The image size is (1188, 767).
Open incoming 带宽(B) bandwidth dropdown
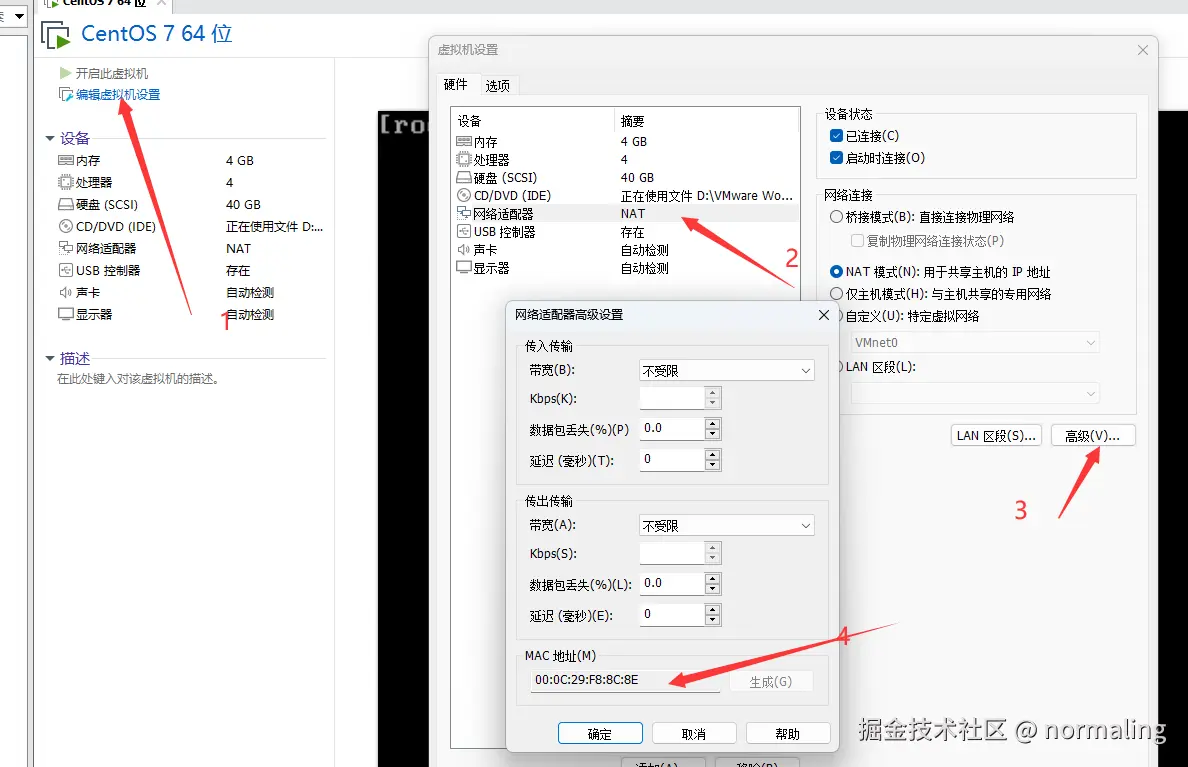[727, 371]
